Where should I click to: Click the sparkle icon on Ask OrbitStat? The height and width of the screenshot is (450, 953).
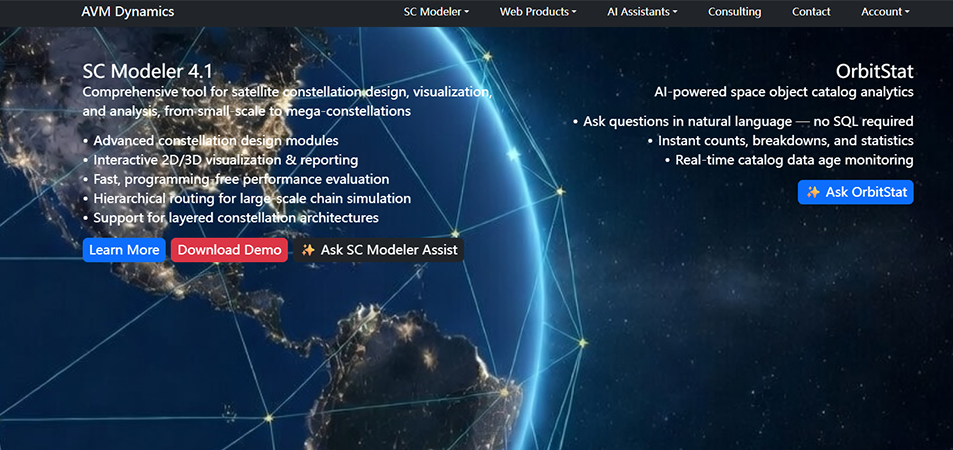click(813, 192)
